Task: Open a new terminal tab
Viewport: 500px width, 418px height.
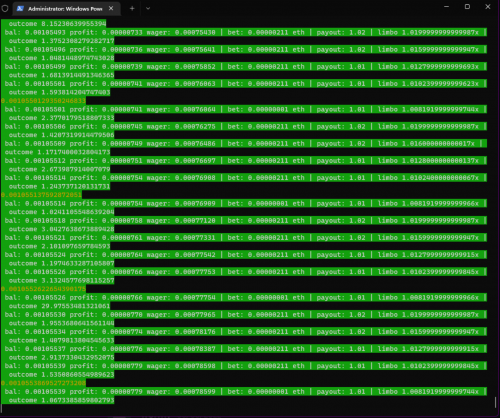Action: (132, 8)
